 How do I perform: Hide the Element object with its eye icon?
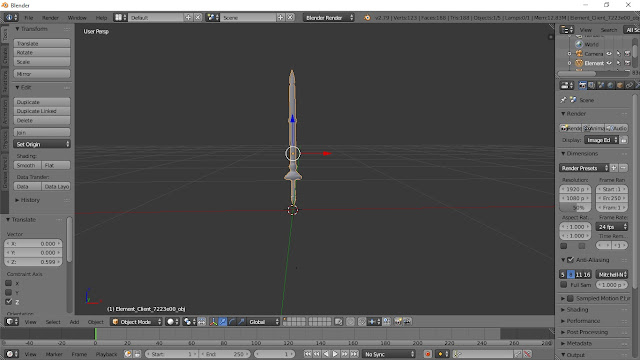[x=609, y=63]
